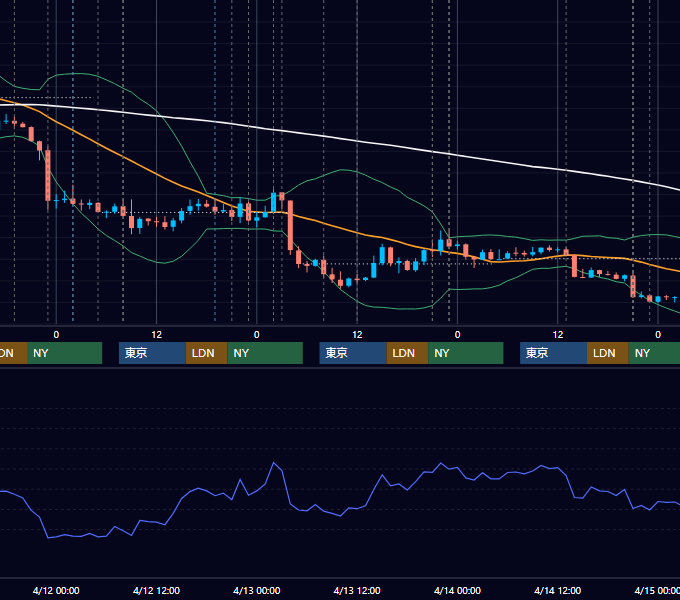The width and height of the screenshot is (680, 600).
Task: Click the 4/12 12:00 date label
Action: [156, 590]
